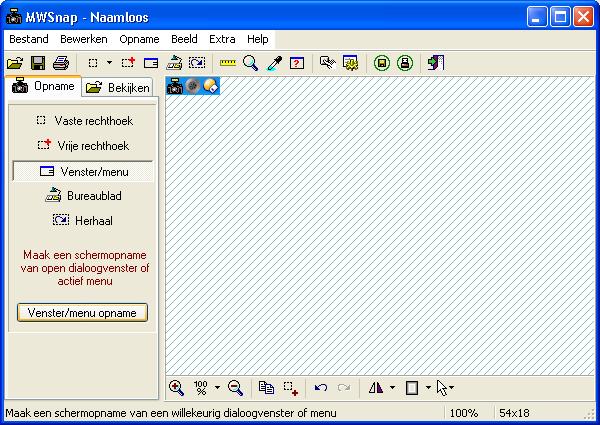This screenshot has width=600, height=425.
Task: Open the Opname menu
Action: pyautogui.click(x=139, y=39)
